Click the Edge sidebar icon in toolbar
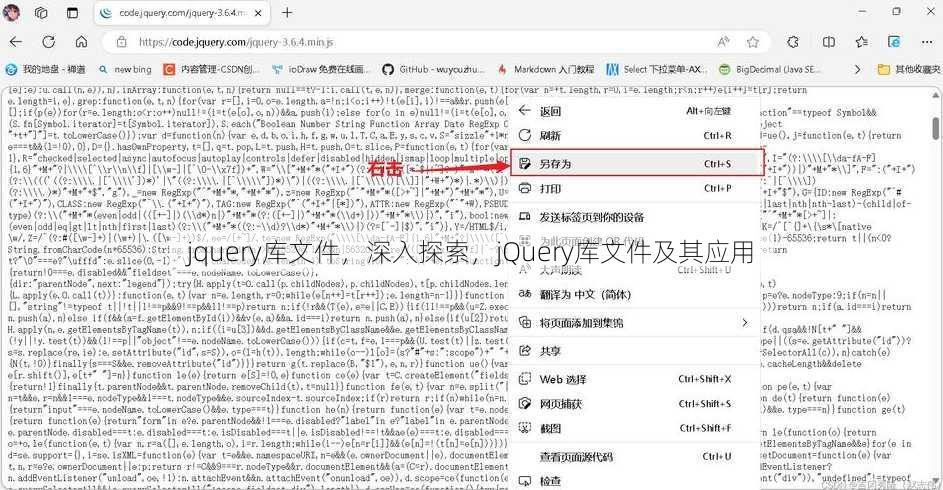This screenshot has height=490, width=943. (894, 41)
